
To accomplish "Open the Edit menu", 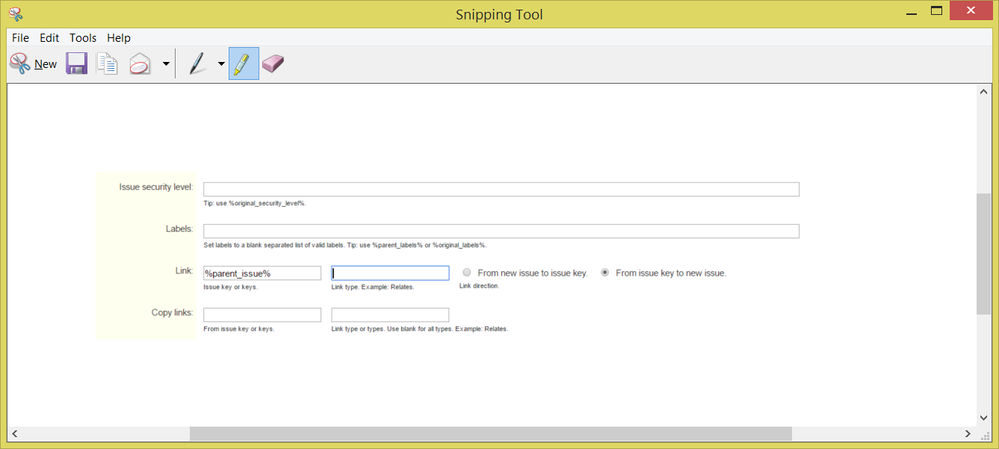I will click(x=49, y=38).
